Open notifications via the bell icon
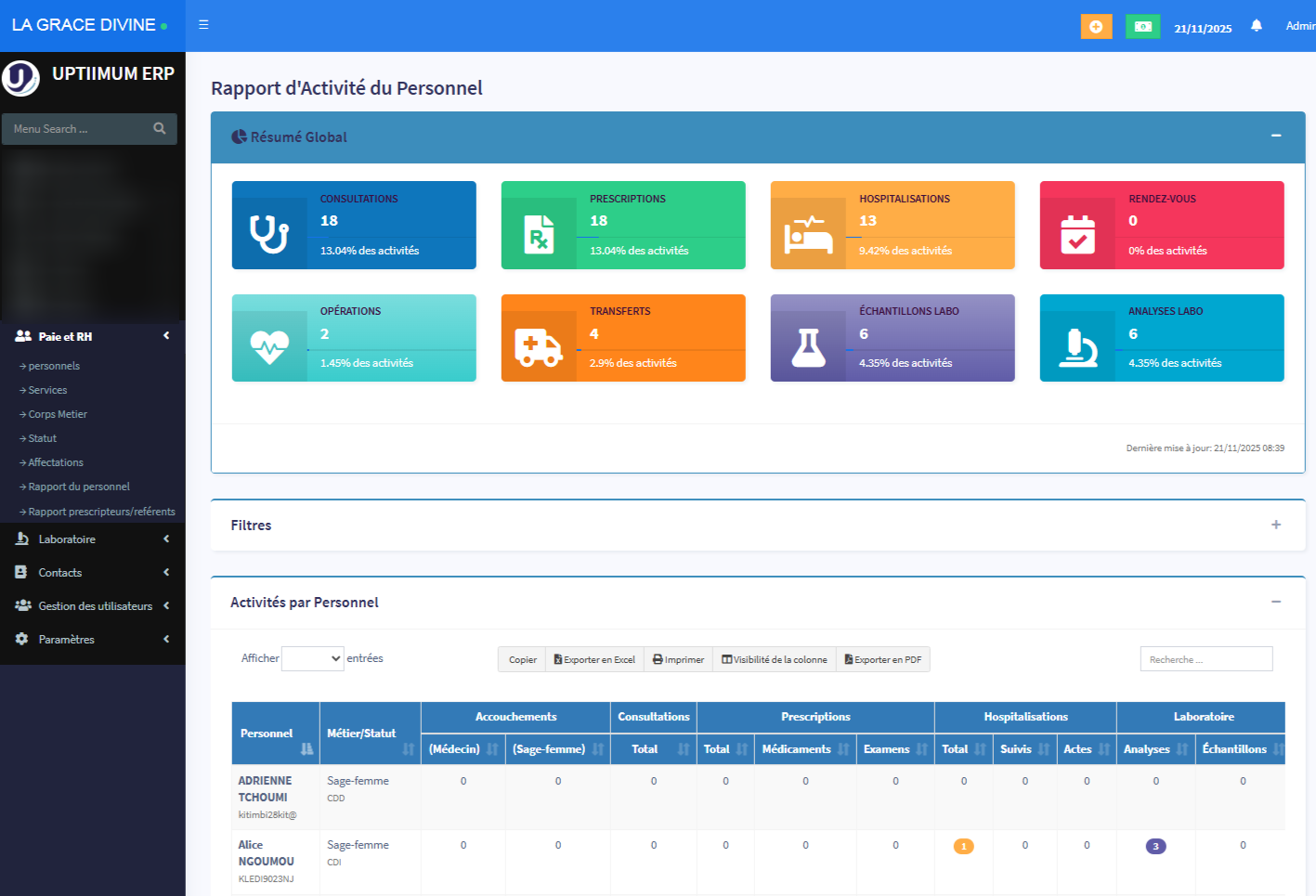The height and width of the screenshot is (896, 1316). pyautogui.click(x=1257, y=25)
